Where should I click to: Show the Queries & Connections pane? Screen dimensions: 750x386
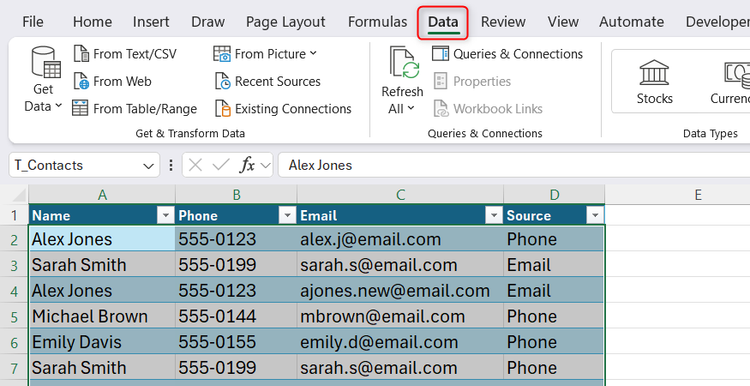point(507,54)
